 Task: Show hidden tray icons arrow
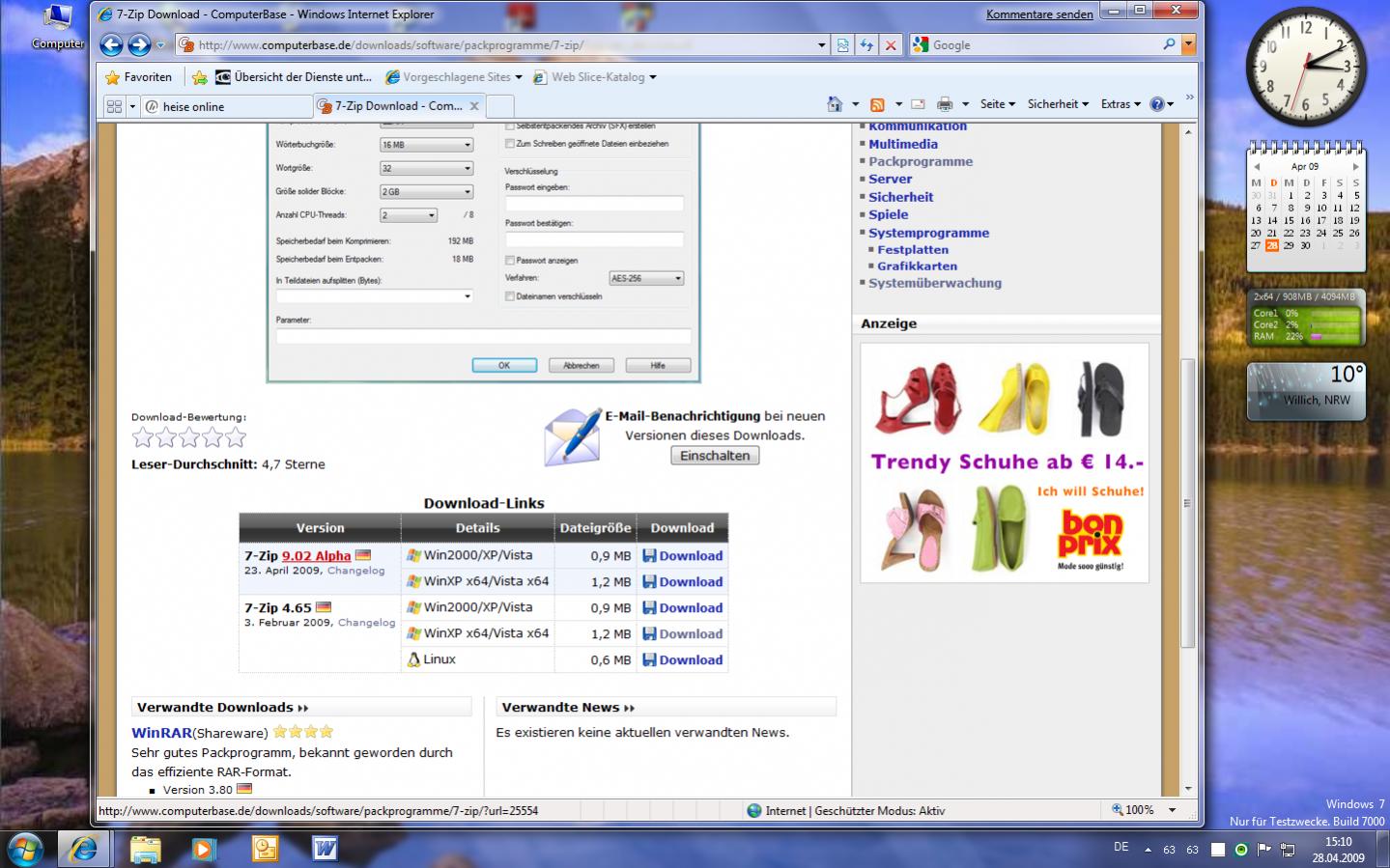(1148, 850)
